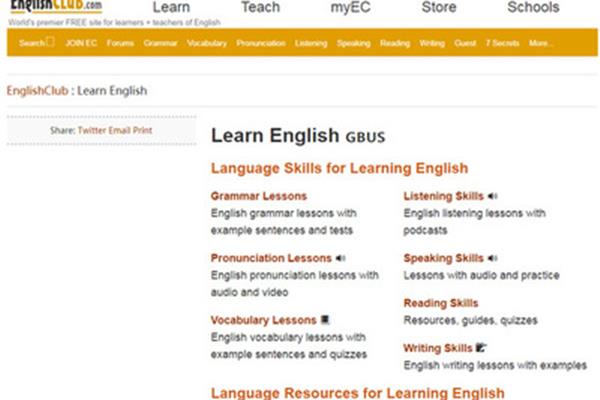Click text 'Lessons with audio and practice'

[x=482, y=275]
